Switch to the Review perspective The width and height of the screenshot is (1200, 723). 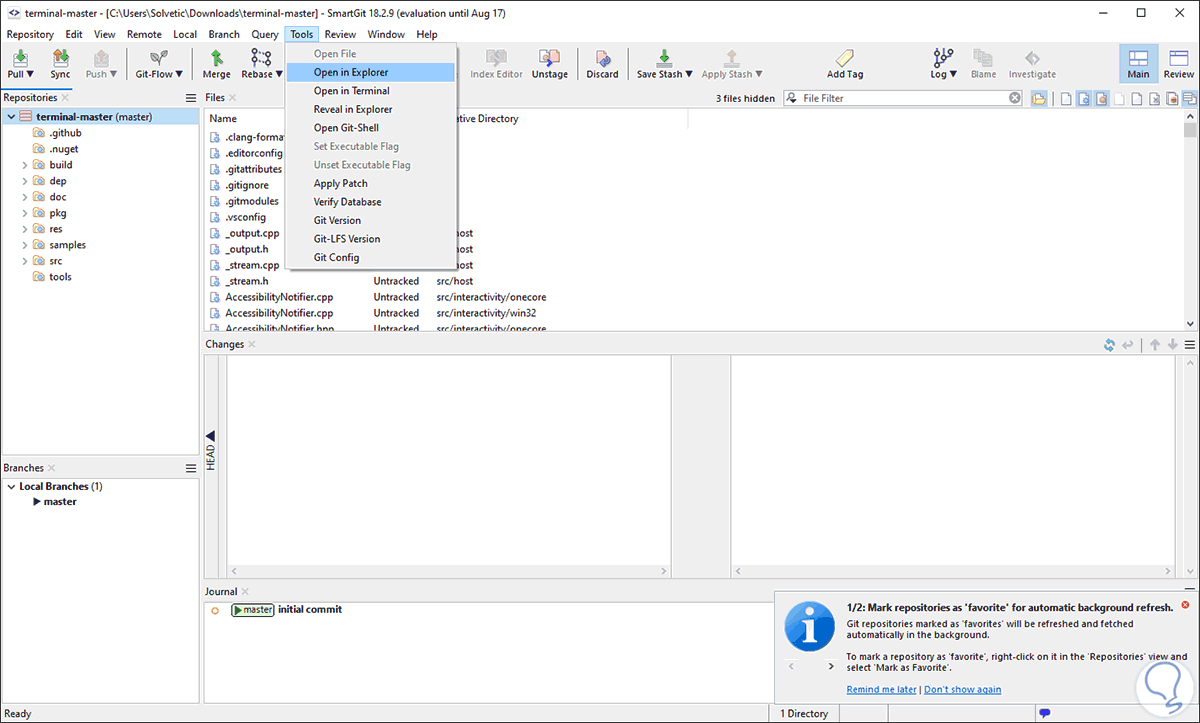(1178, 63)
